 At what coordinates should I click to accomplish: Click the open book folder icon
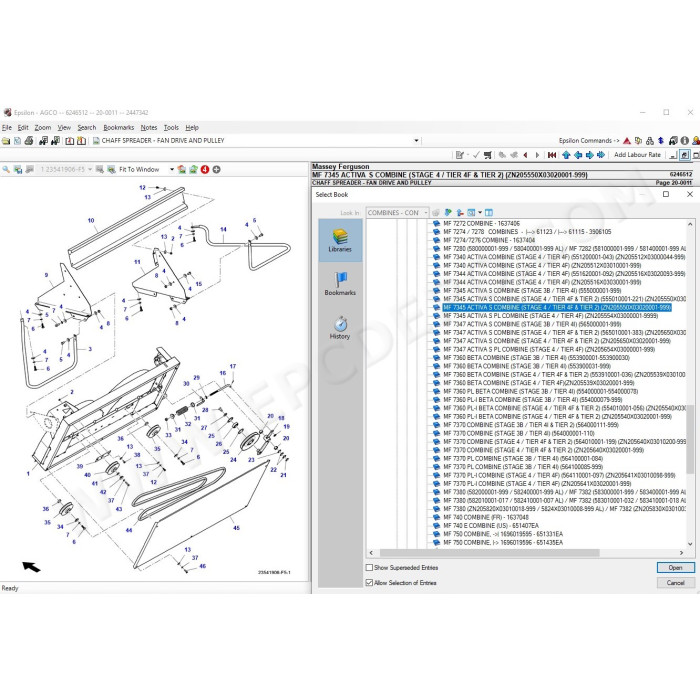click(6, 141)
